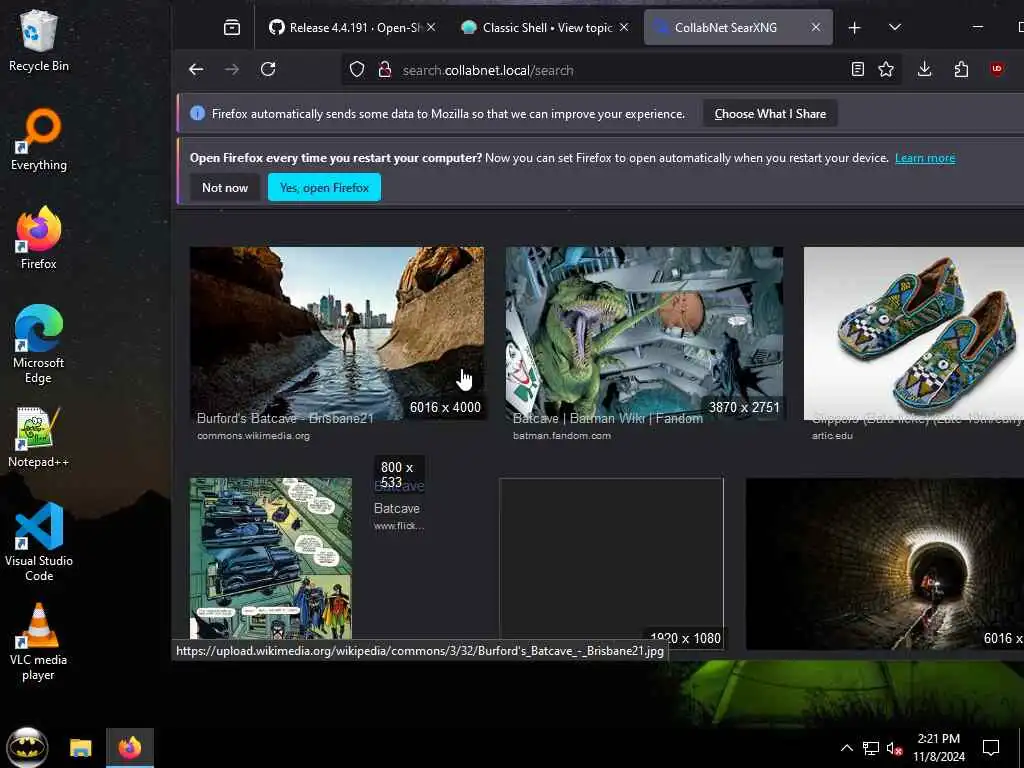Click the batman.fandom.com source text

click(562, 436)
